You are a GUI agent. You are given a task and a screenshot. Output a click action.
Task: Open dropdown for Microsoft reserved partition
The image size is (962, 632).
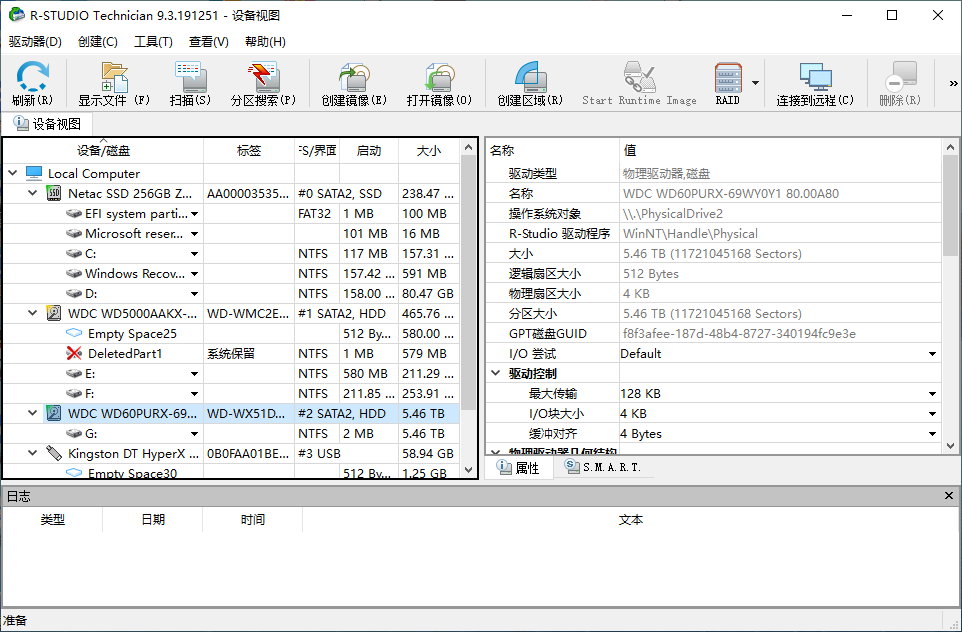point(194,234)
